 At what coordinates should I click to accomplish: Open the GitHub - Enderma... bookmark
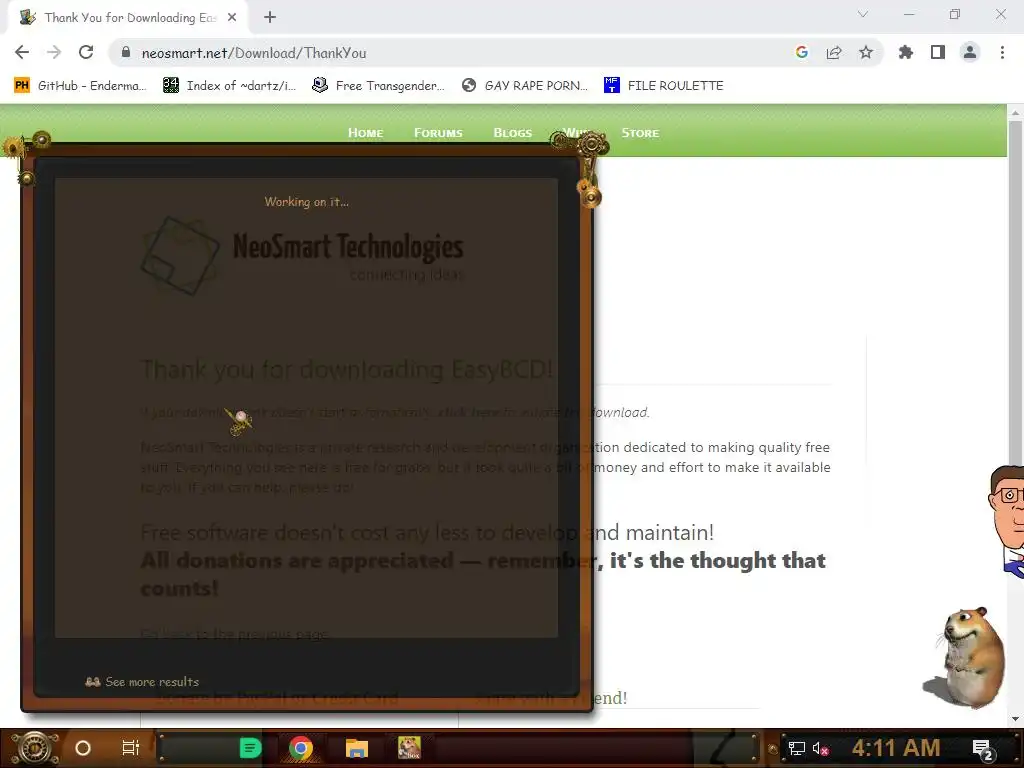pyautogui.click(x=80, y=86)
